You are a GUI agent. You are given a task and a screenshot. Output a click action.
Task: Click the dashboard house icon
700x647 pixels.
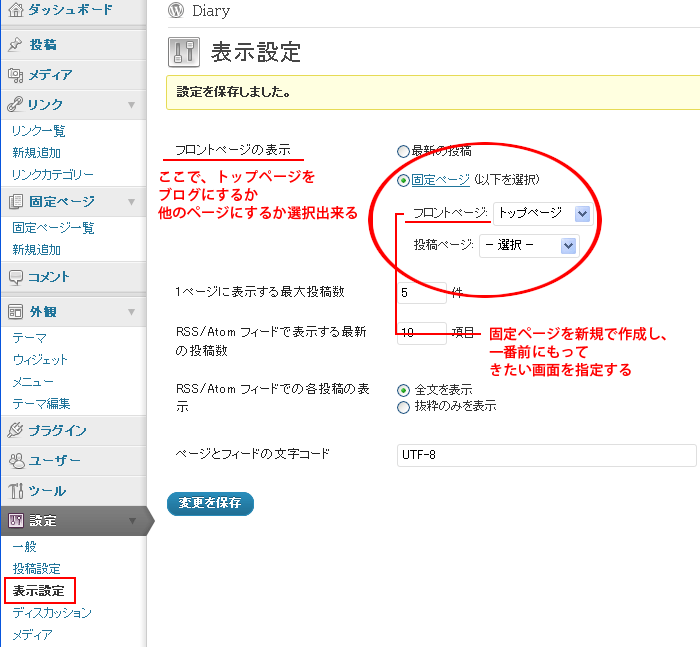pyautogui.click(x=15, y=12)
